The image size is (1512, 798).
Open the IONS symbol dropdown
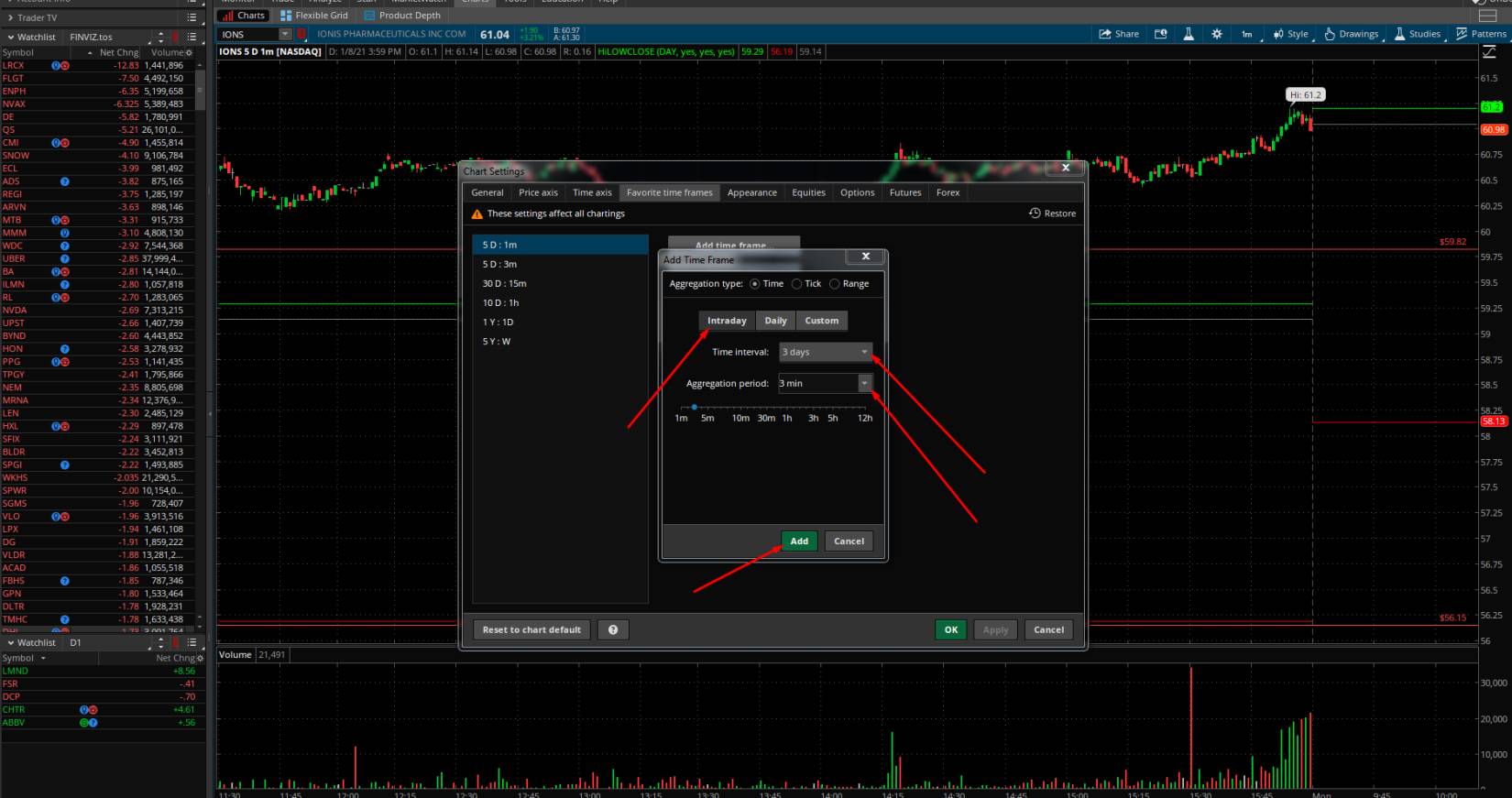click(285, 35)
